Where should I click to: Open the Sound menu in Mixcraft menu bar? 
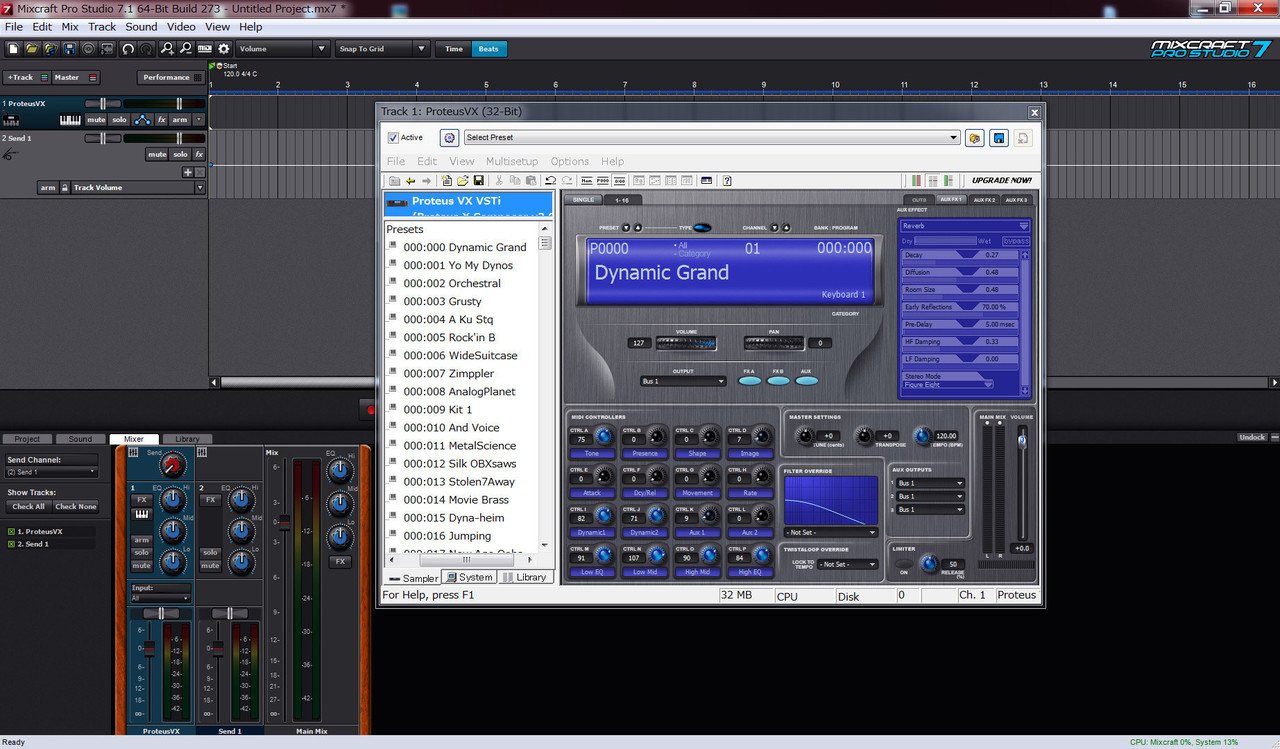click(141, 27)
